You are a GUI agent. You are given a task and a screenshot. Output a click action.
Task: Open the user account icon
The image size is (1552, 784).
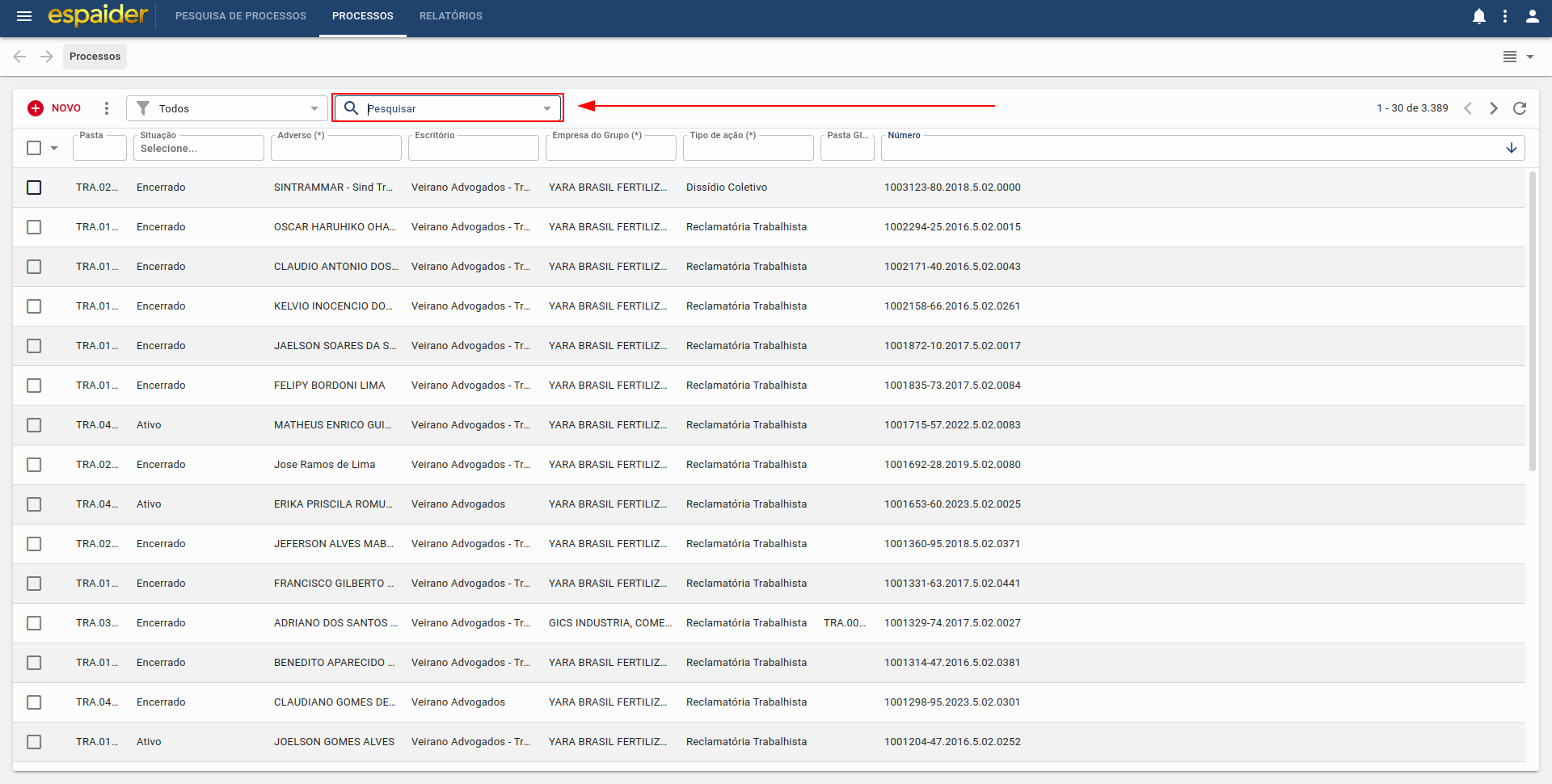(1532, 16)
